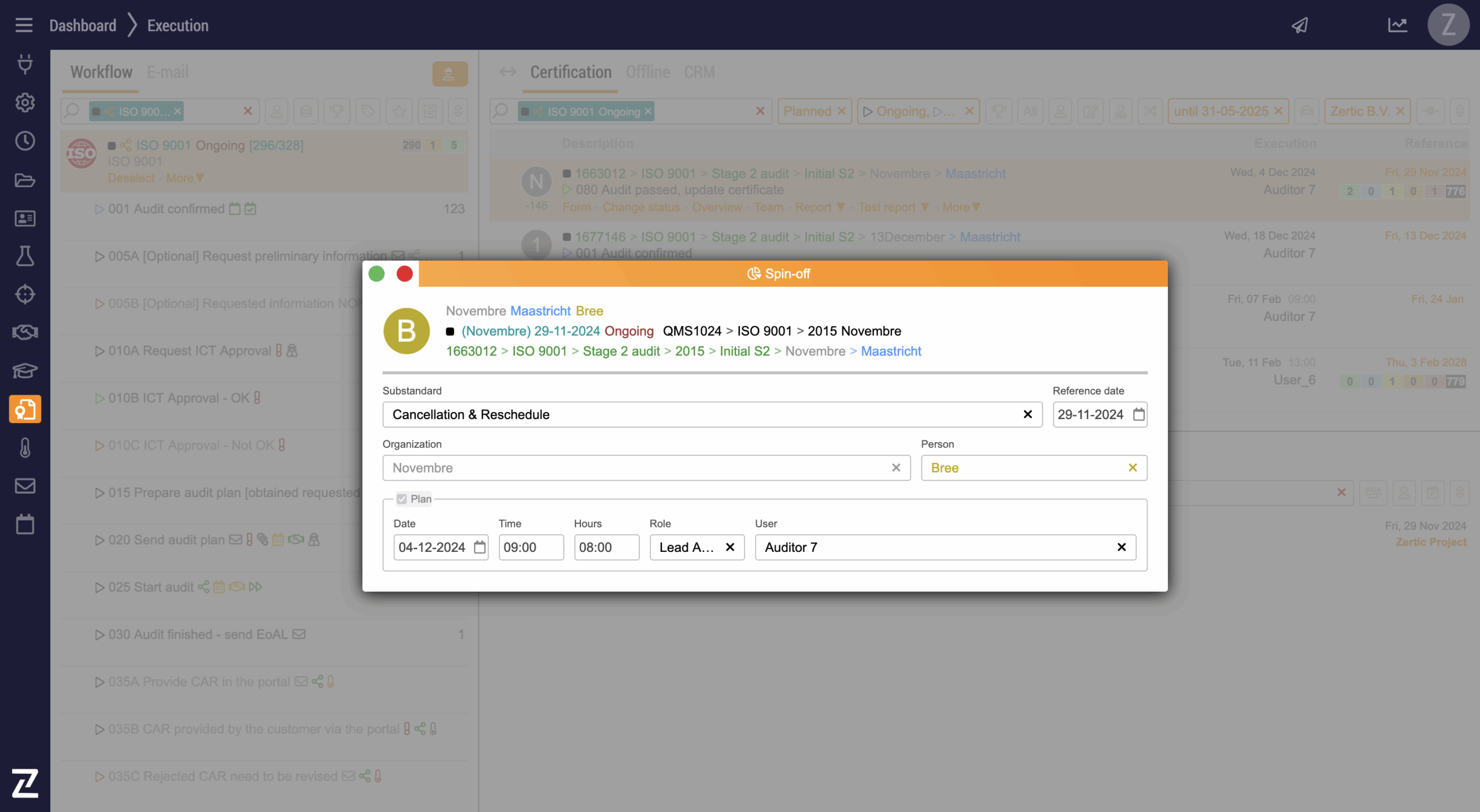Image resolution: width=1480 pixels, height=812 pixels.
Task: Open the analytics chart icon in header
Action: pos(1397,25)
